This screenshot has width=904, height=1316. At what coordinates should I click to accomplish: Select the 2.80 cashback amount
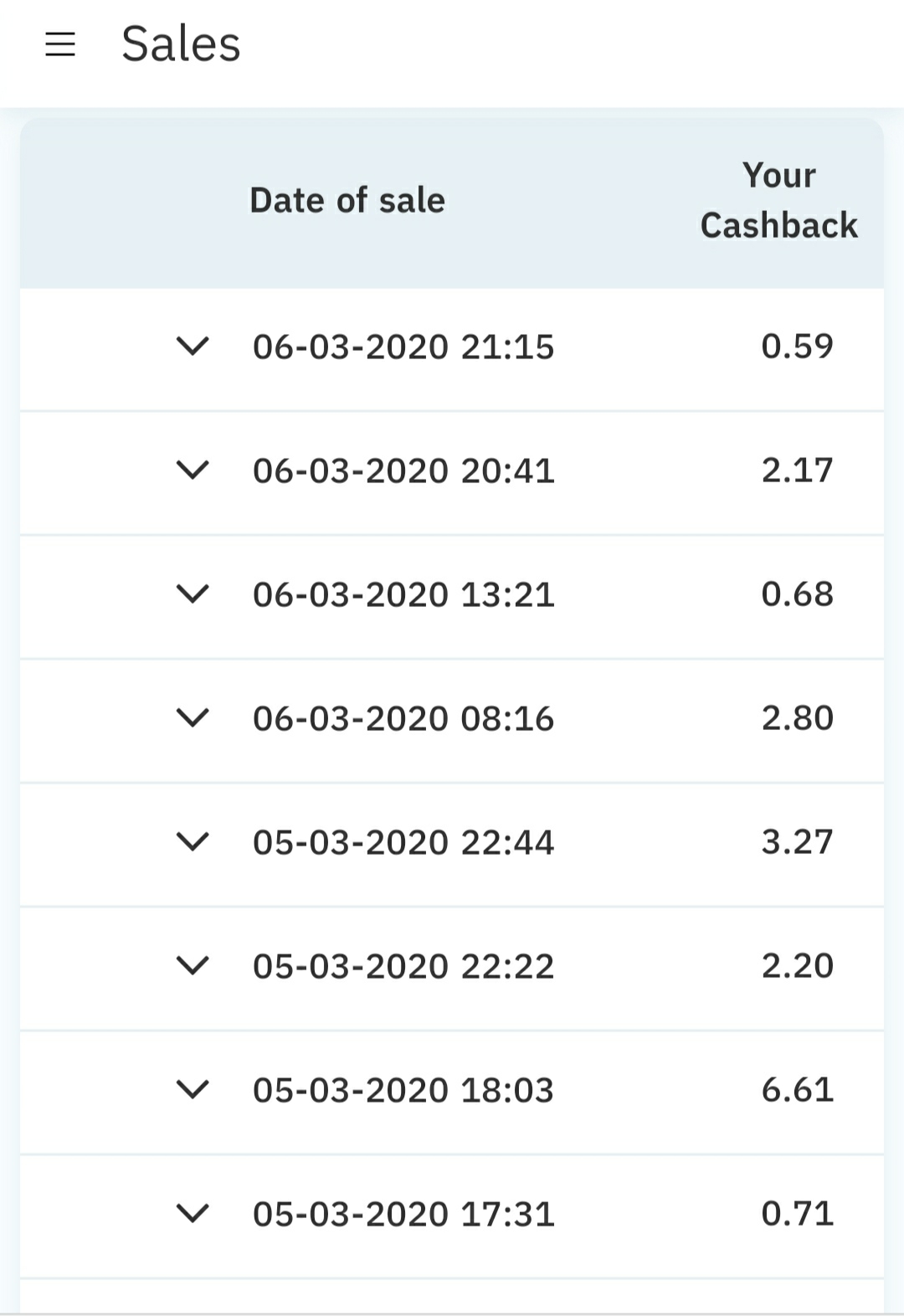(x=797, y=717)
